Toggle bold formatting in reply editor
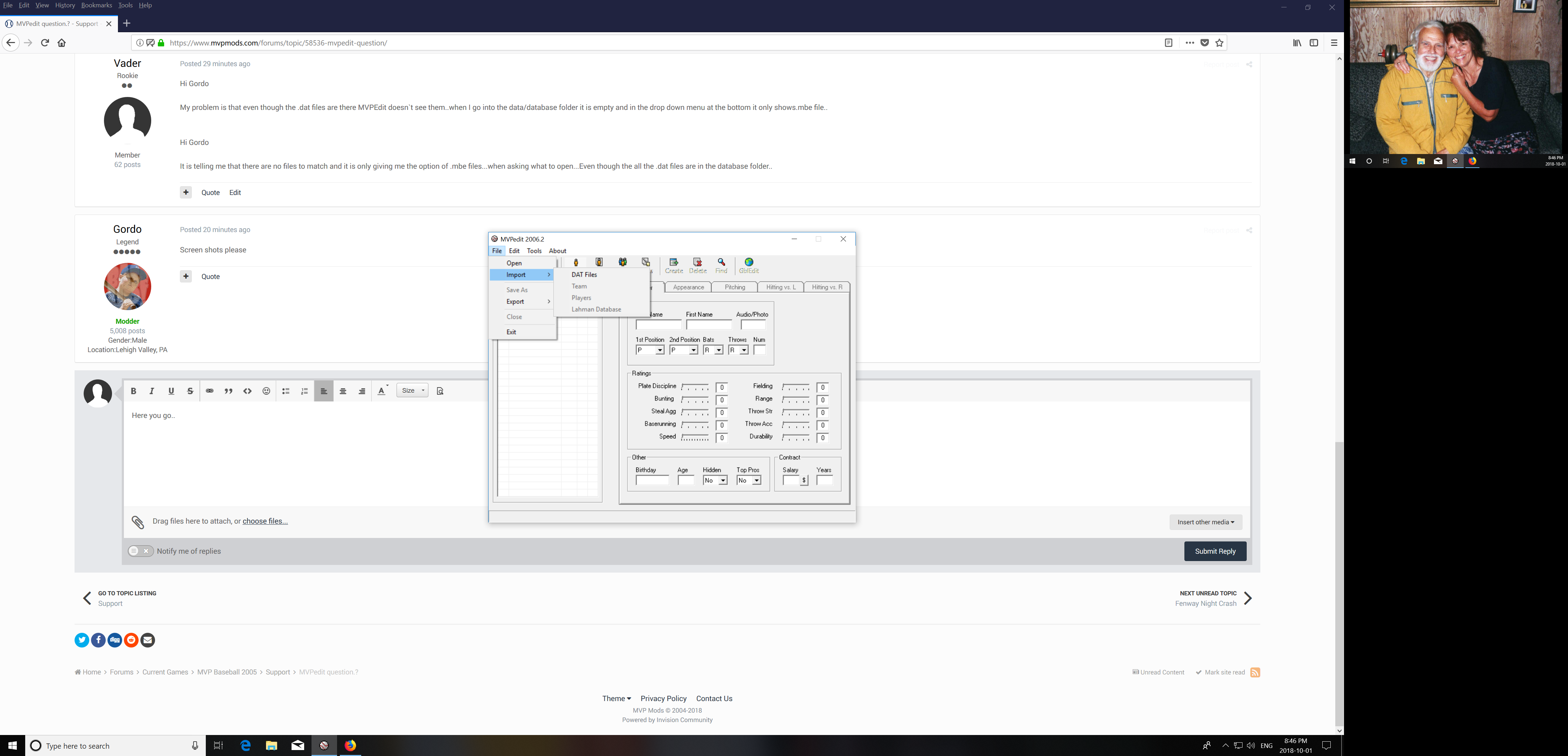 tap(133, 391)
